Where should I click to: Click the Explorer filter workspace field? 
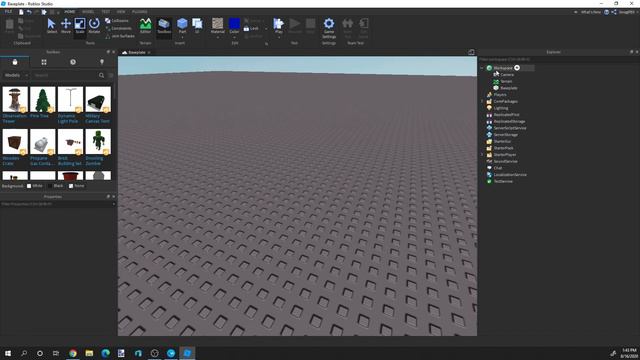point(558,59)
